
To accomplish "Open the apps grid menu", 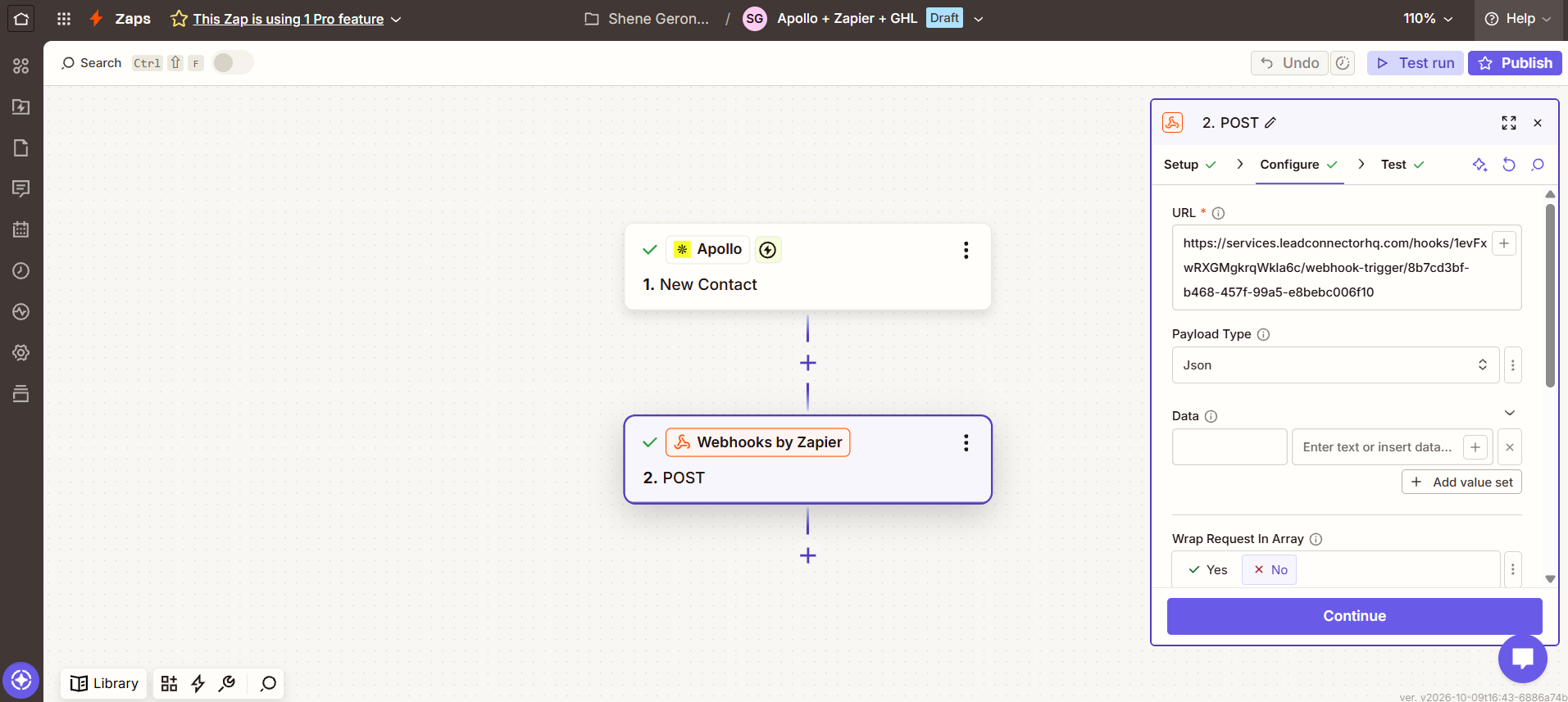I will [x=64, y=19].
